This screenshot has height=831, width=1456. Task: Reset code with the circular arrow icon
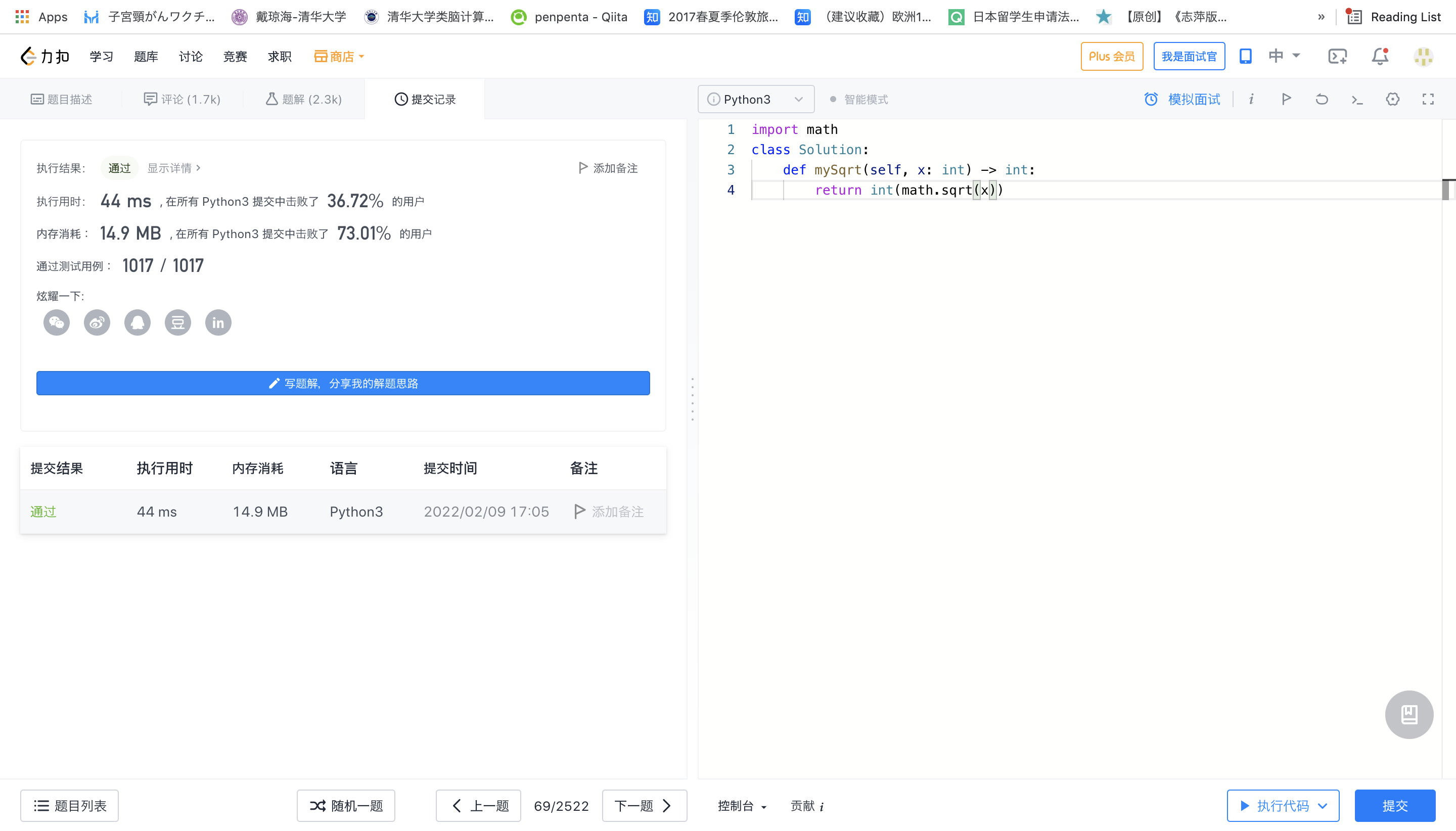[x=1322, y=99]
